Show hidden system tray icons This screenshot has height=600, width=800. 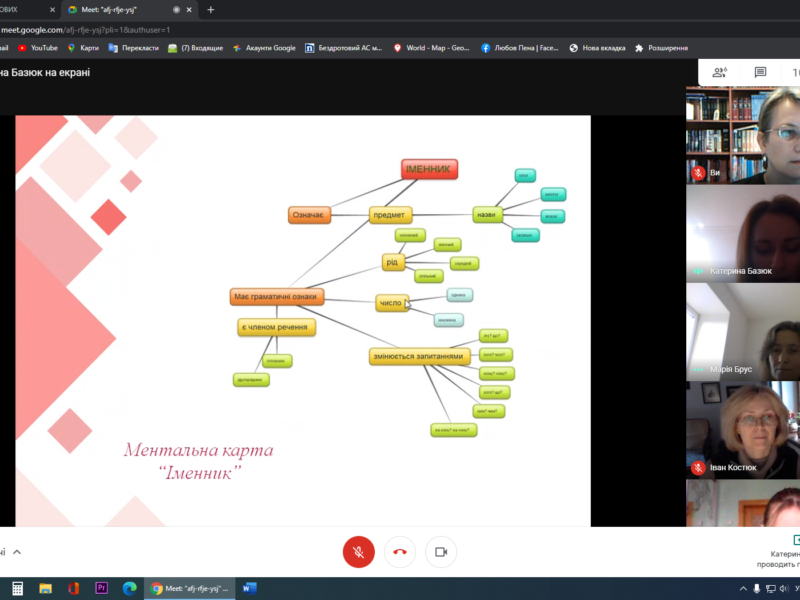pos(743,588)
